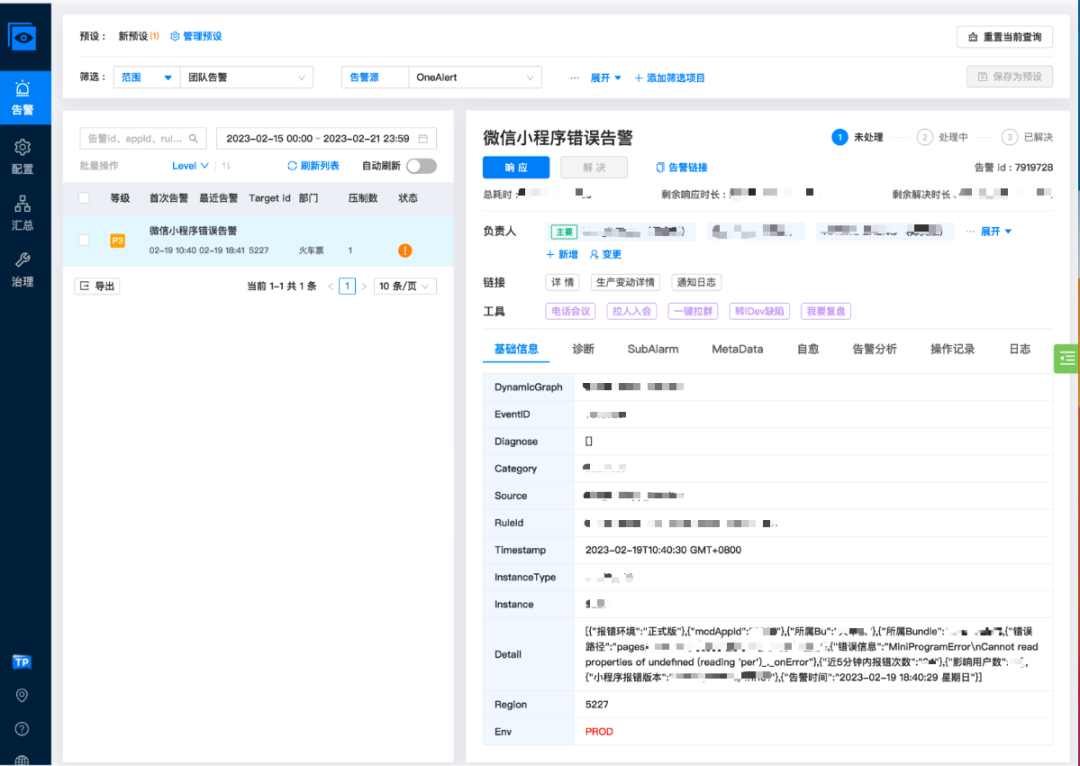1080x766 pixels.
Task: Check the 微信小程序错误告警 row checkbox
Action: click(x=84, y=240)
